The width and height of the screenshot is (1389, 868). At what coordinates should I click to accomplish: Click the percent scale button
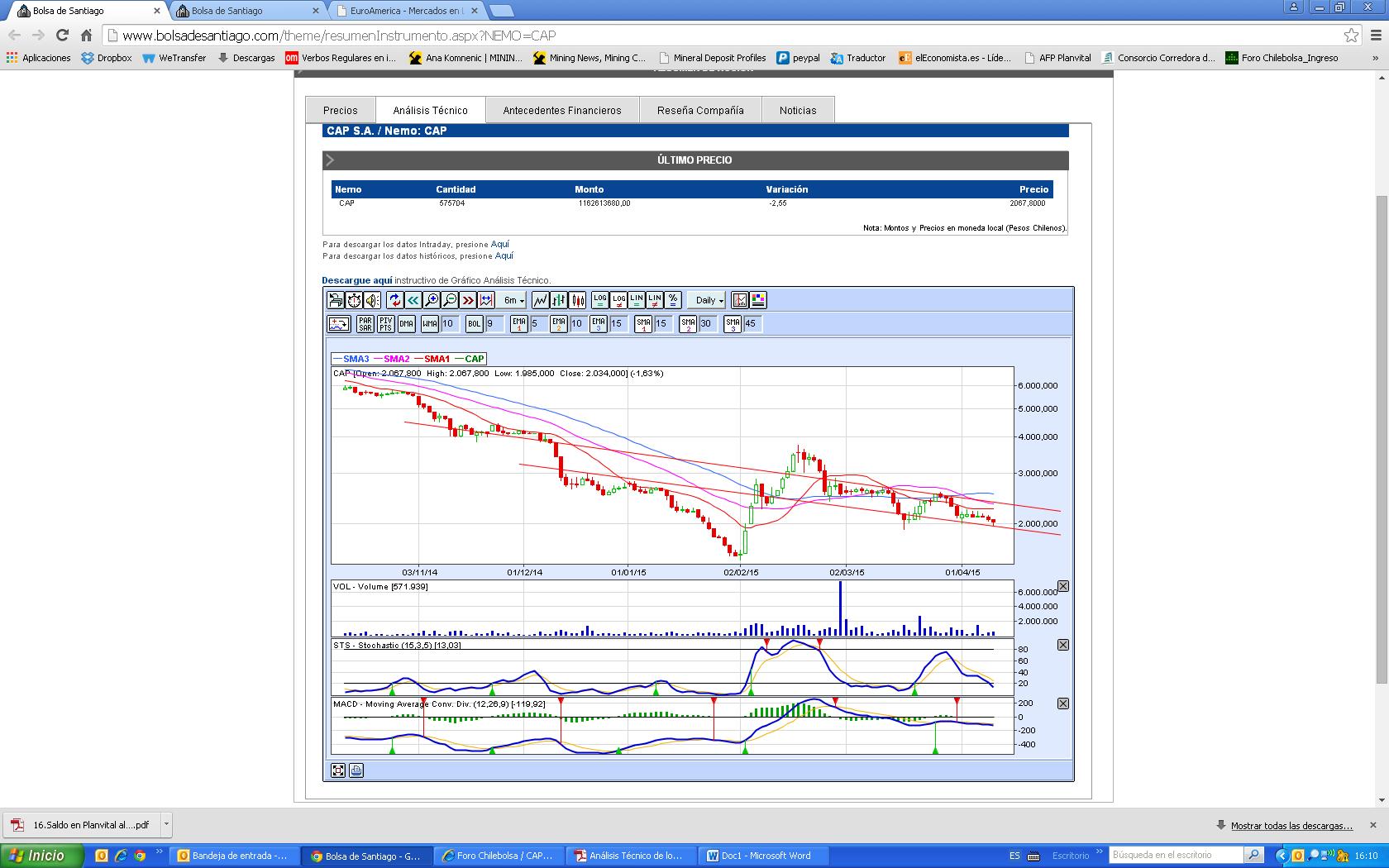click(x=673, y=300)
